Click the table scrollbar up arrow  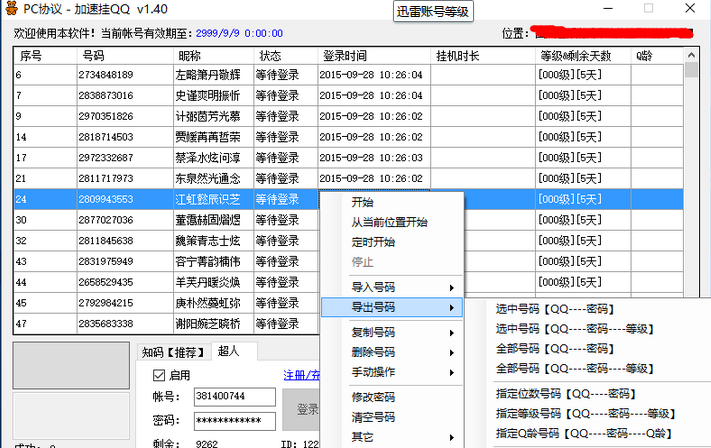pos(691,55)
